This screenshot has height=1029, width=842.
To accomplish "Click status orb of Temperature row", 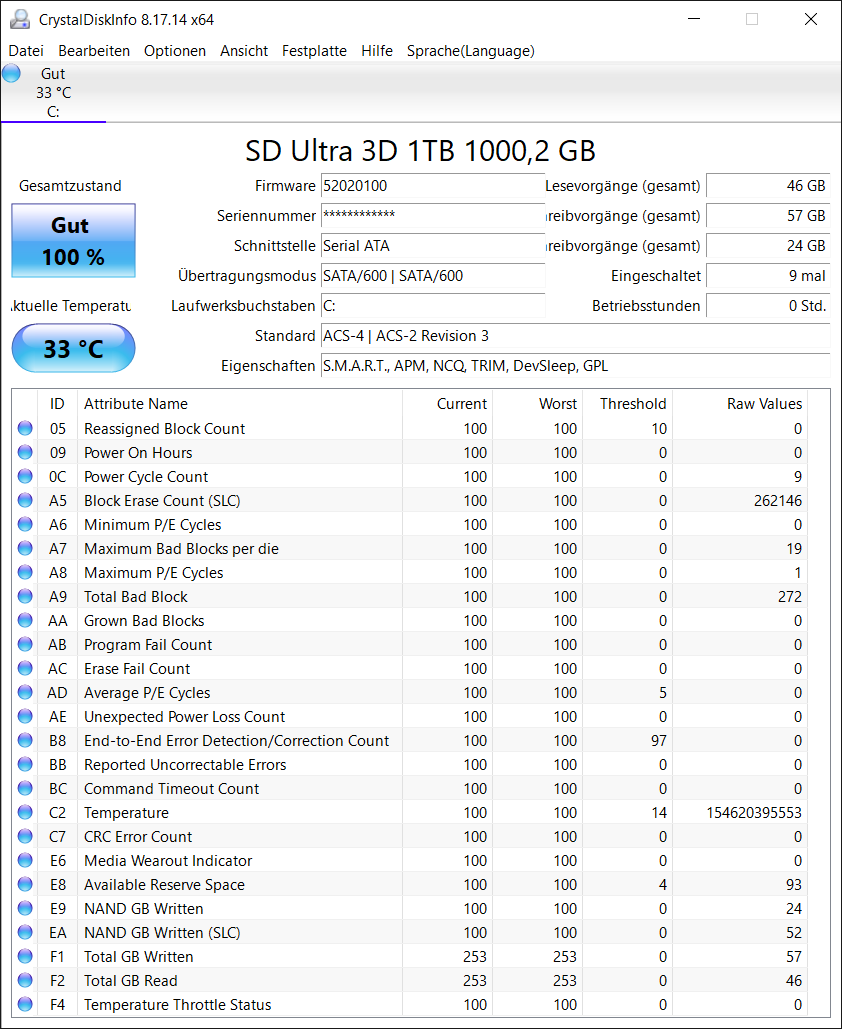I will click(x=25, y=812).
